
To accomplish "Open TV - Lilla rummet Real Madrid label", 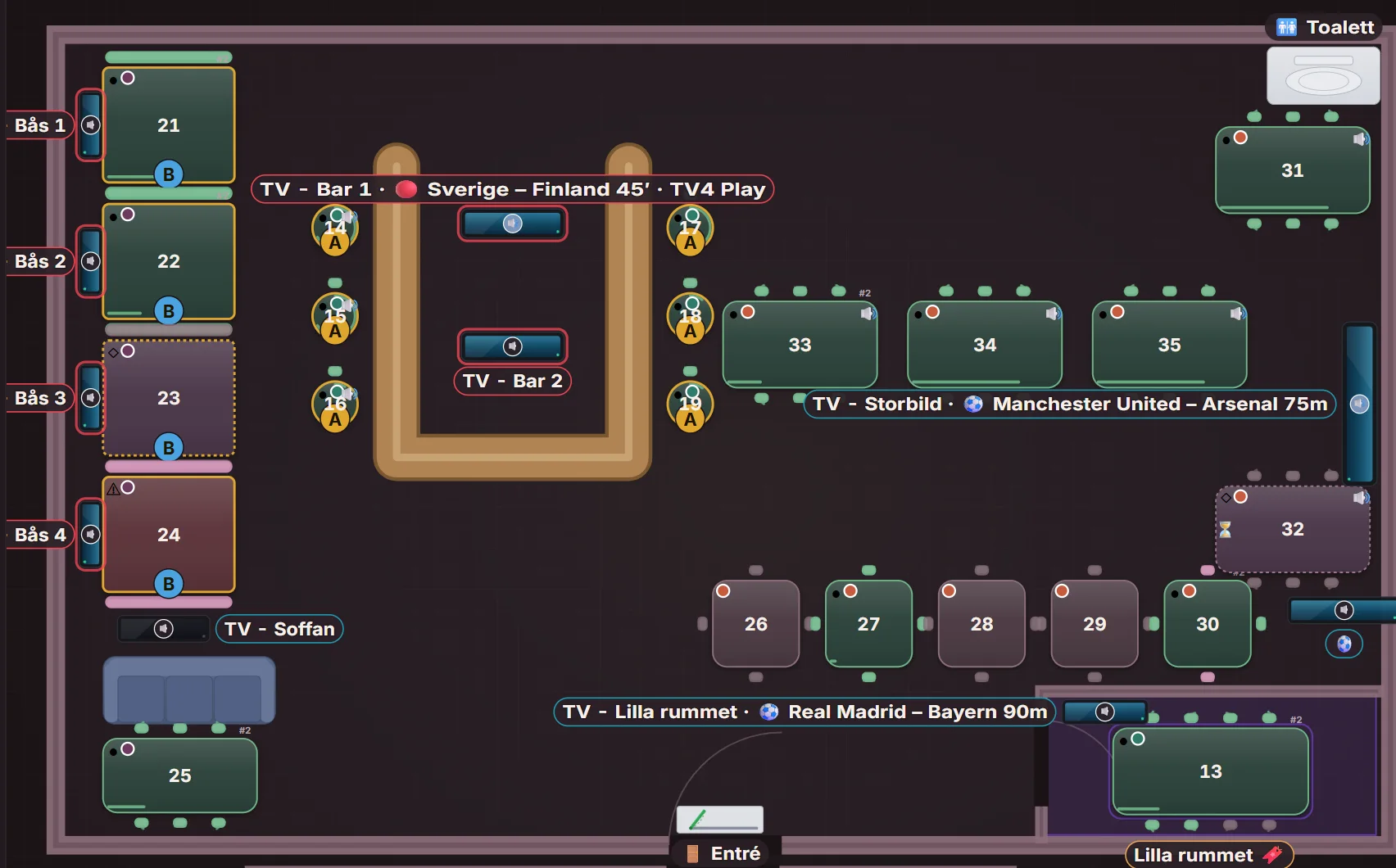I will click(805, 712).
